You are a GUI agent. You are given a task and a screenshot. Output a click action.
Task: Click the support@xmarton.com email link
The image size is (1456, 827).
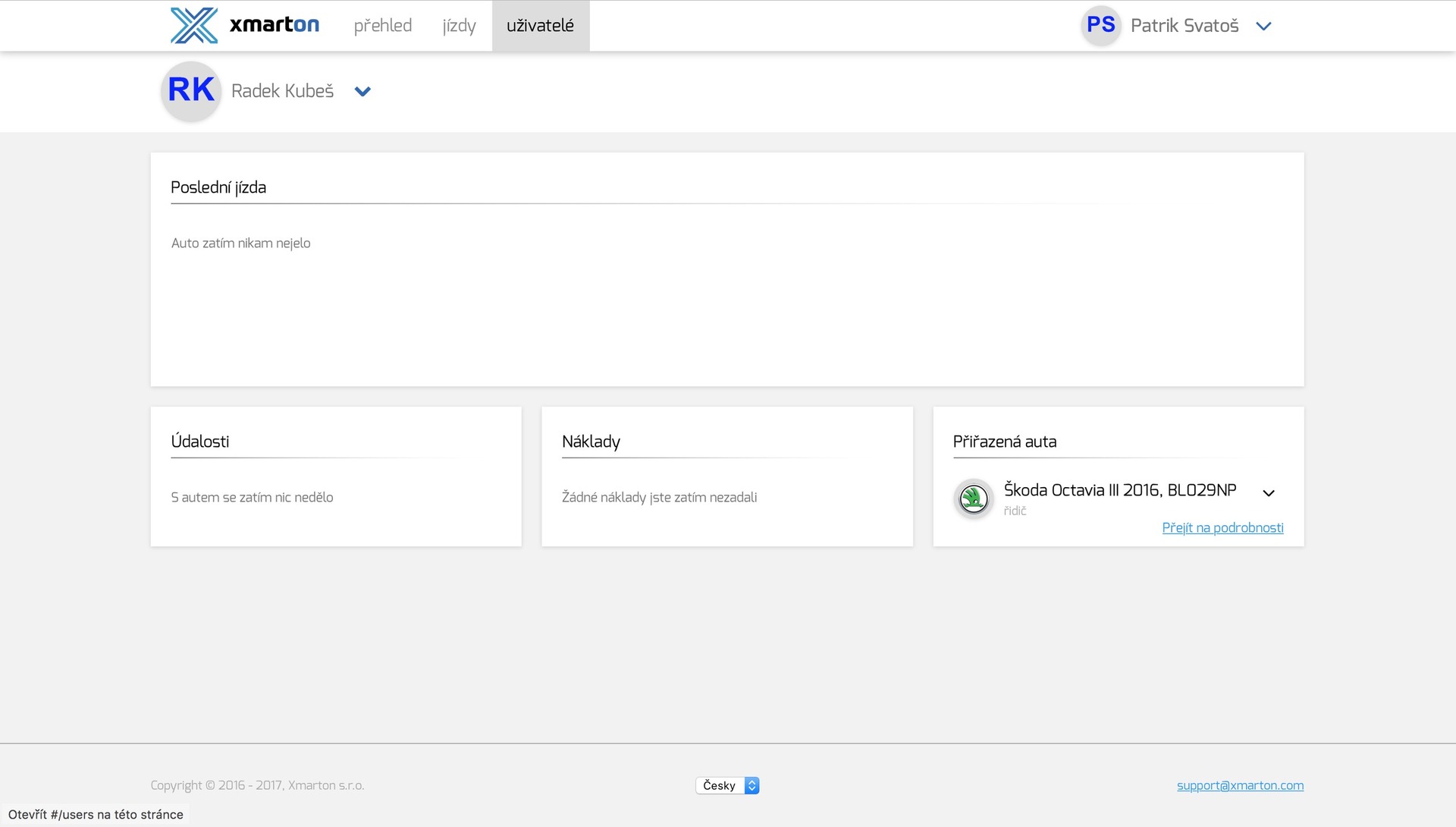click(x=1240, y=785)
